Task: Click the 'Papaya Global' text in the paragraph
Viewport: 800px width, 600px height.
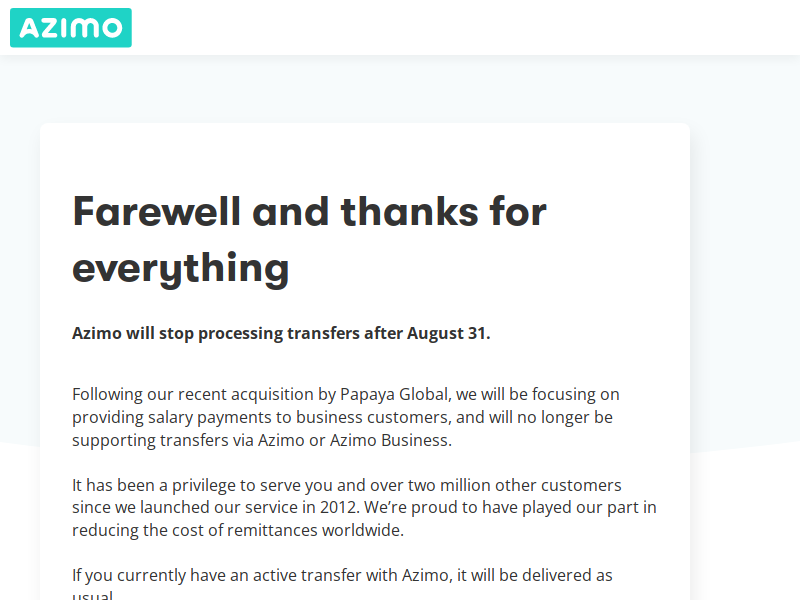Action: (394, 394)
